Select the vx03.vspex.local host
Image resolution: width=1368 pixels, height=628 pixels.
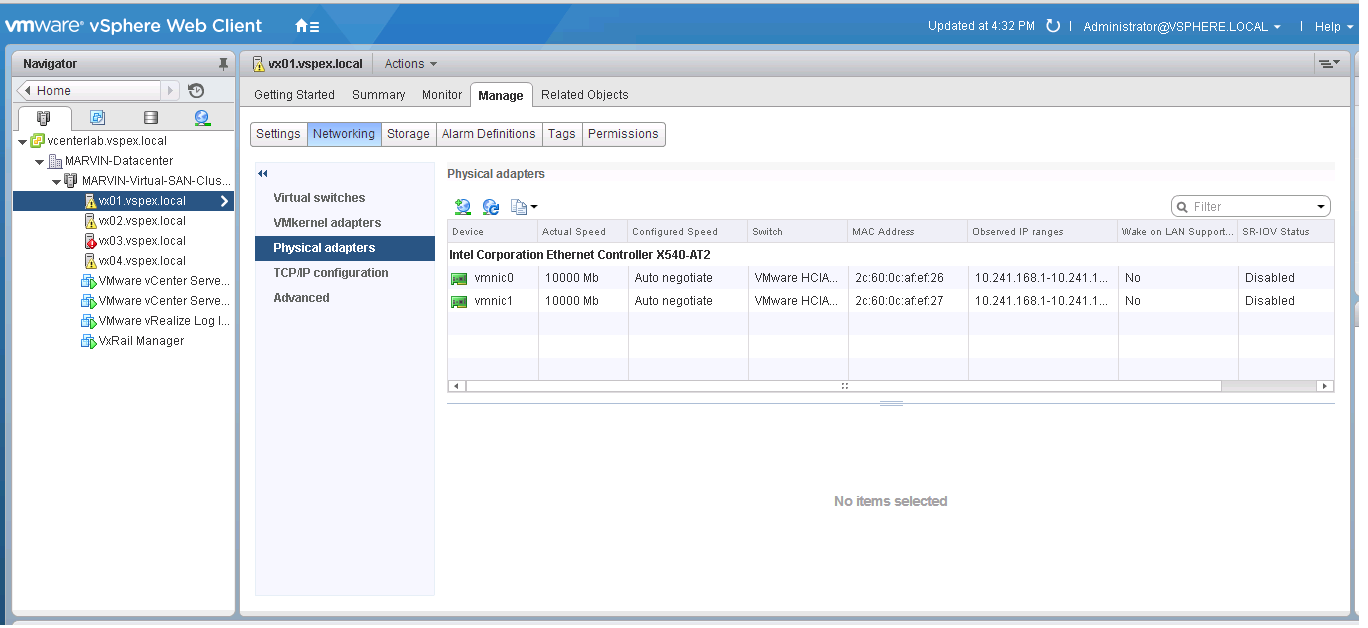coord(142,241)
